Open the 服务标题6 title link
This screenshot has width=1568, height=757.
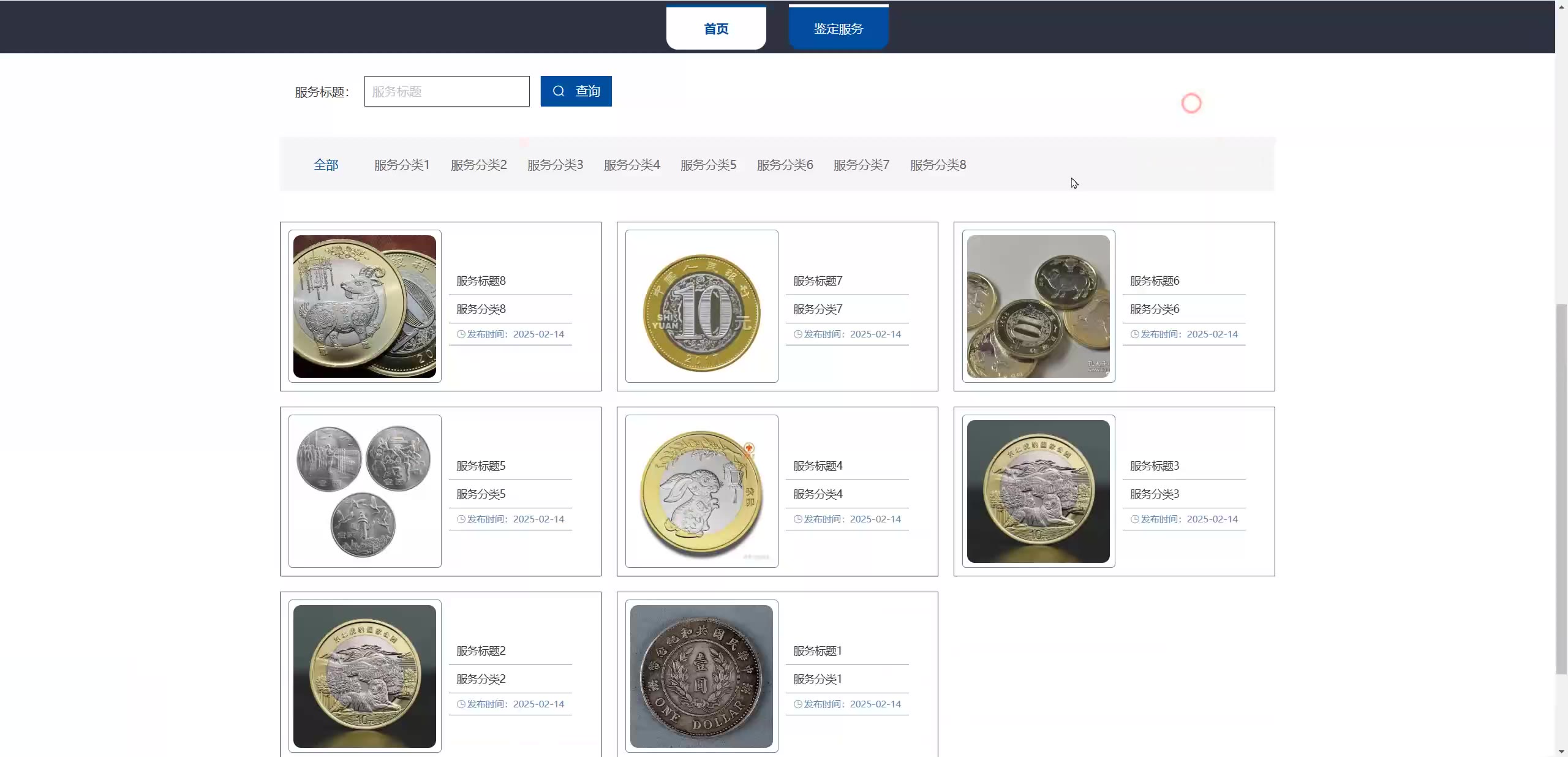[x=1154, y=281]
